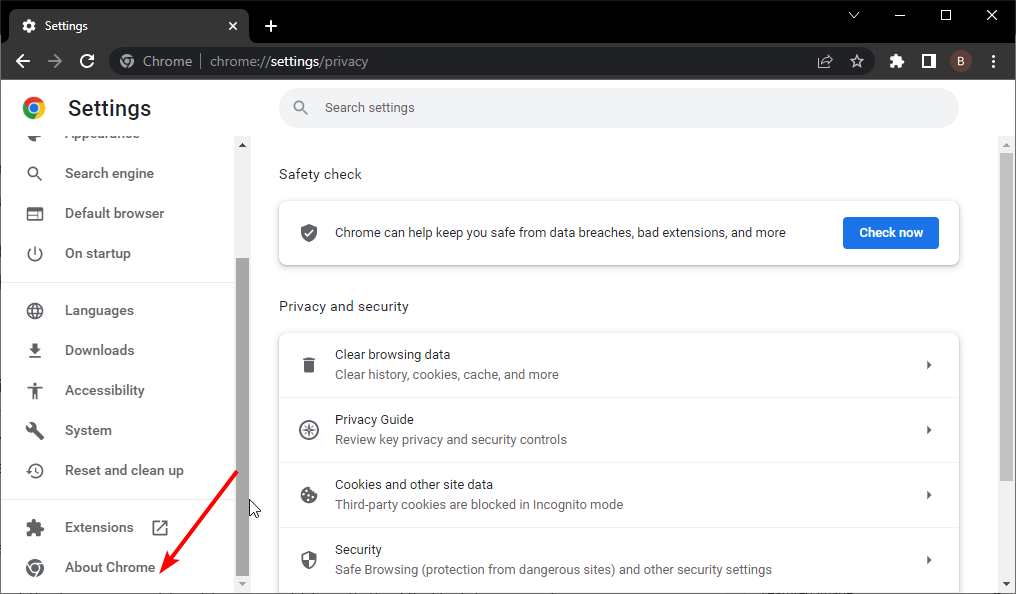This screenshot has width=1016, height=594.
Task: Expand Privacy Guide via its arrow
Action: click(929, 430)
